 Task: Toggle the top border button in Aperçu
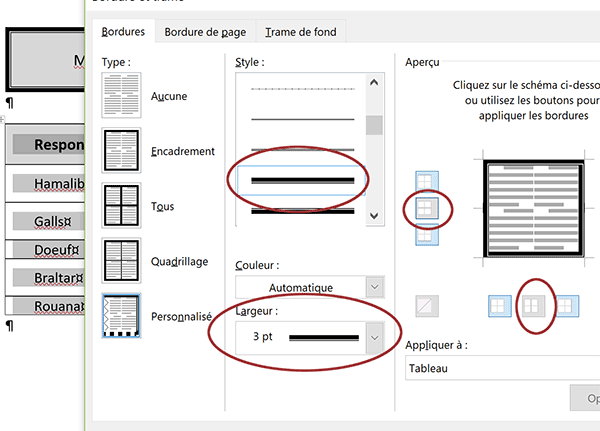point(427,181)
